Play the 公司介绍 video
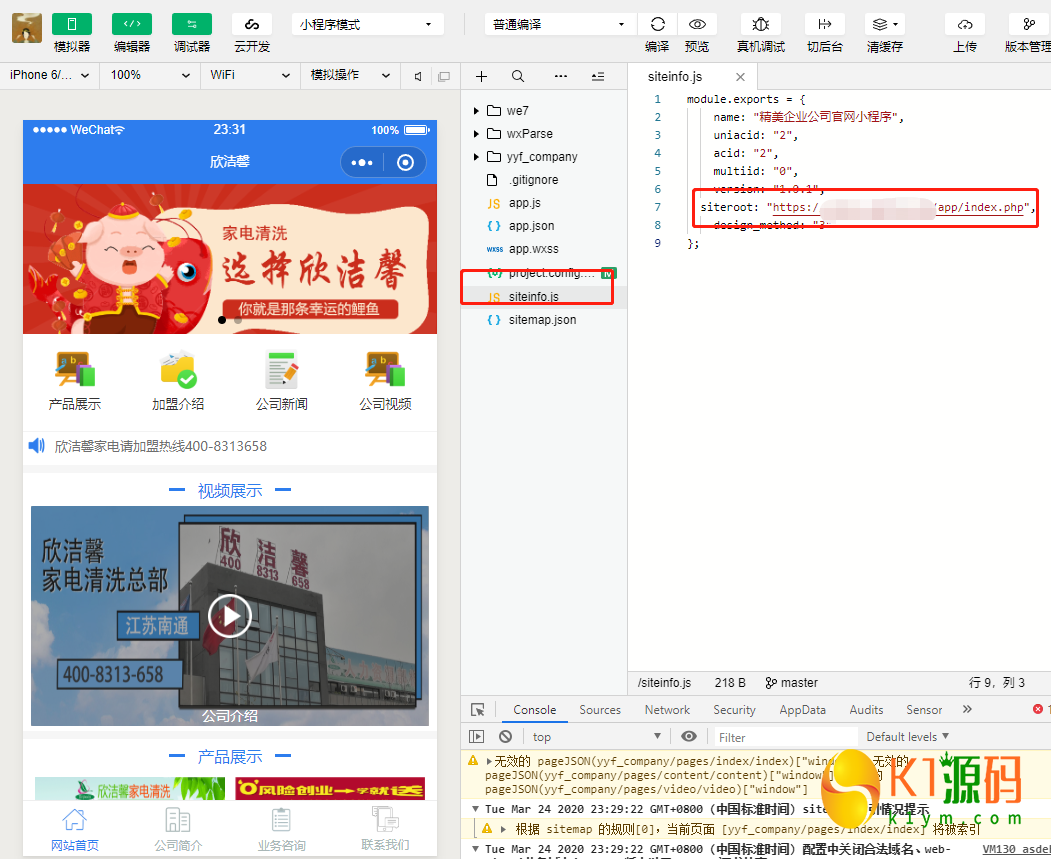Screen dimensions: 1051x859 pyautogui.click(x=230, y=616)
